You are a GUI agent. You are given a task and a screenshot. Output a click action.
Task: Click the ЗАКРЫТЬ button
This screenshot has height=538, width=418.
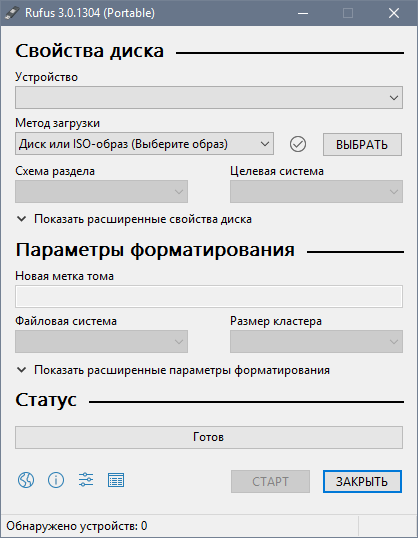coord(362,481)
